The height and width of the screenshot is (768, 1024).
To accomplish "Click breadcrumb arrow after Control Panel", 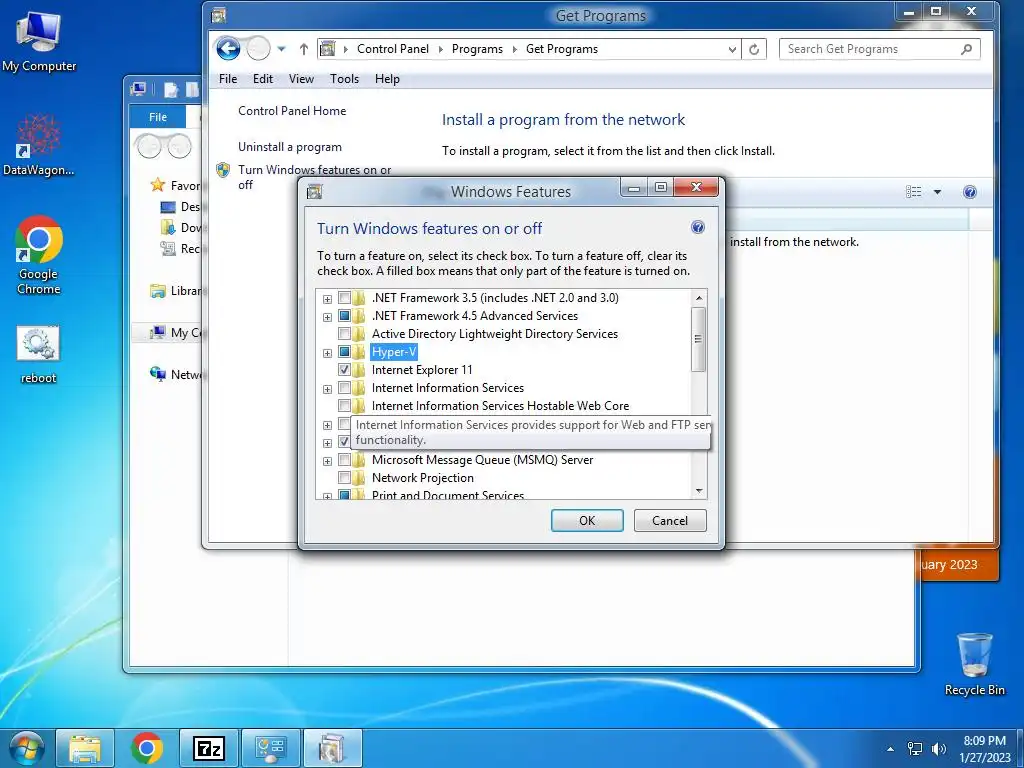I will click(x=440, y=50).
